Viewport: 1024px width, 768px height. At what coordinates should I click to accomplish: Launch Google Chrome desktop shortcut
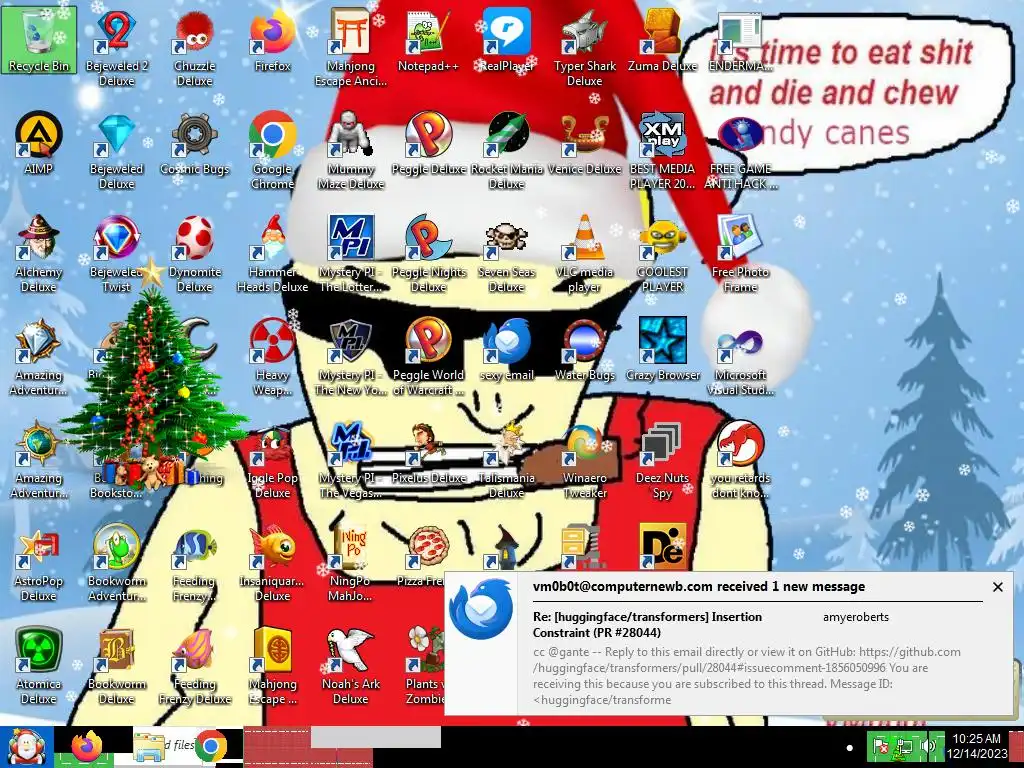[x=272, y=152]
